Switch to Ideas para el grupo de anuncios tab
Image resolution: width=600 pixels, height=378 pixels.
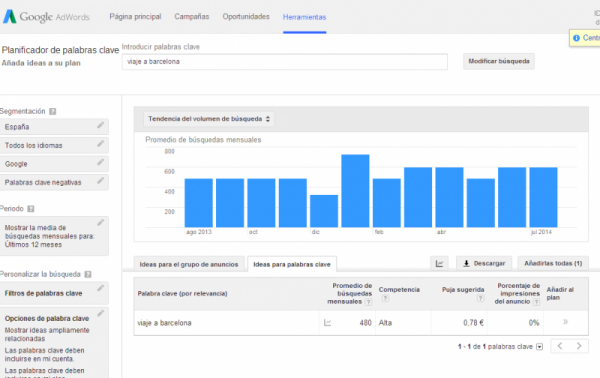(189, 264)
